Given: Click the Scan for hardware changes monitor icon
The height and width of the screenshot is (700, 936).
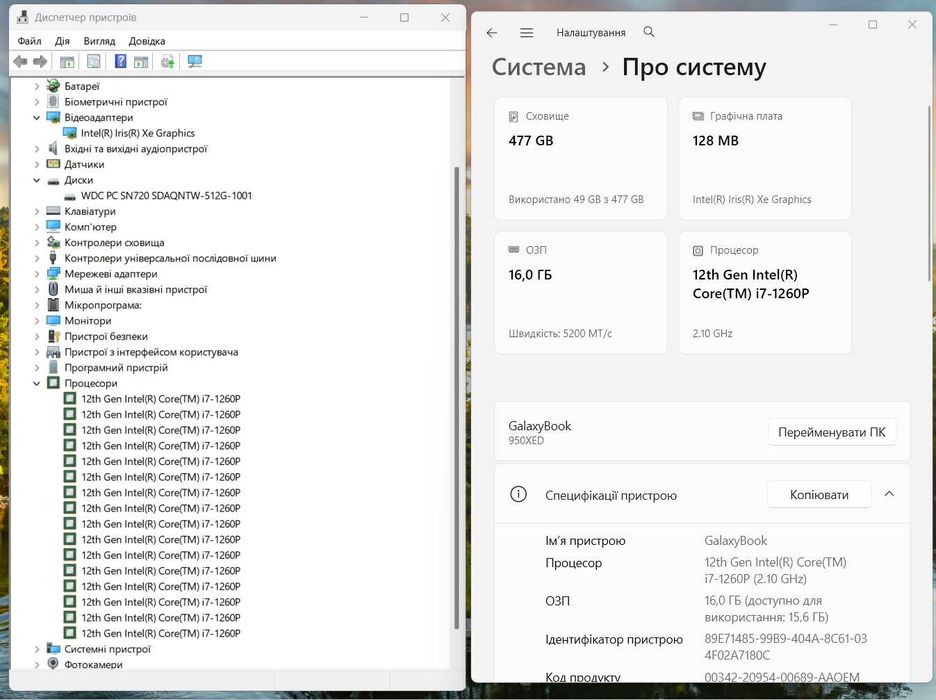Looking at the screenshot, I should (x=195, y=61).
